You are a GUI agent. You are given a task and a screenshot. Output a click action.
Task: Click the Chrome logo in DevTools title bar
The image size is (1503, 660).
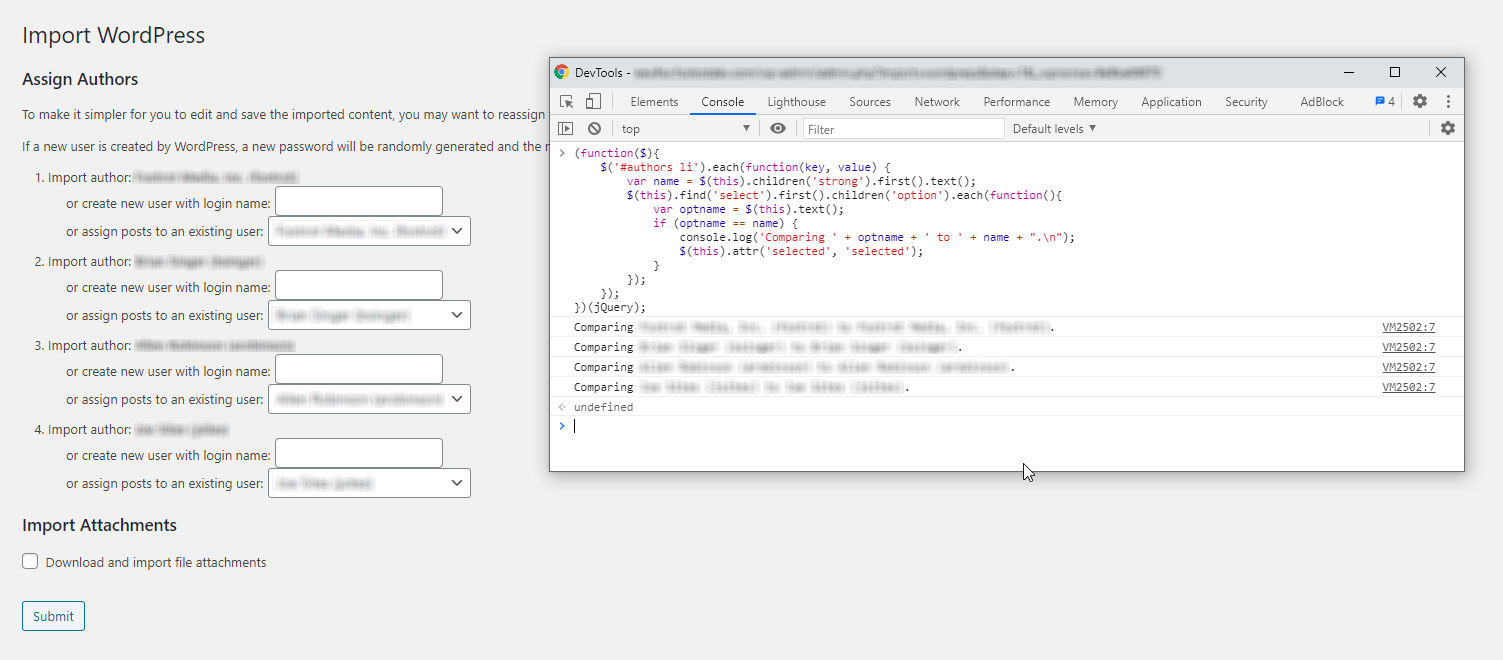[x=562, y=72]
